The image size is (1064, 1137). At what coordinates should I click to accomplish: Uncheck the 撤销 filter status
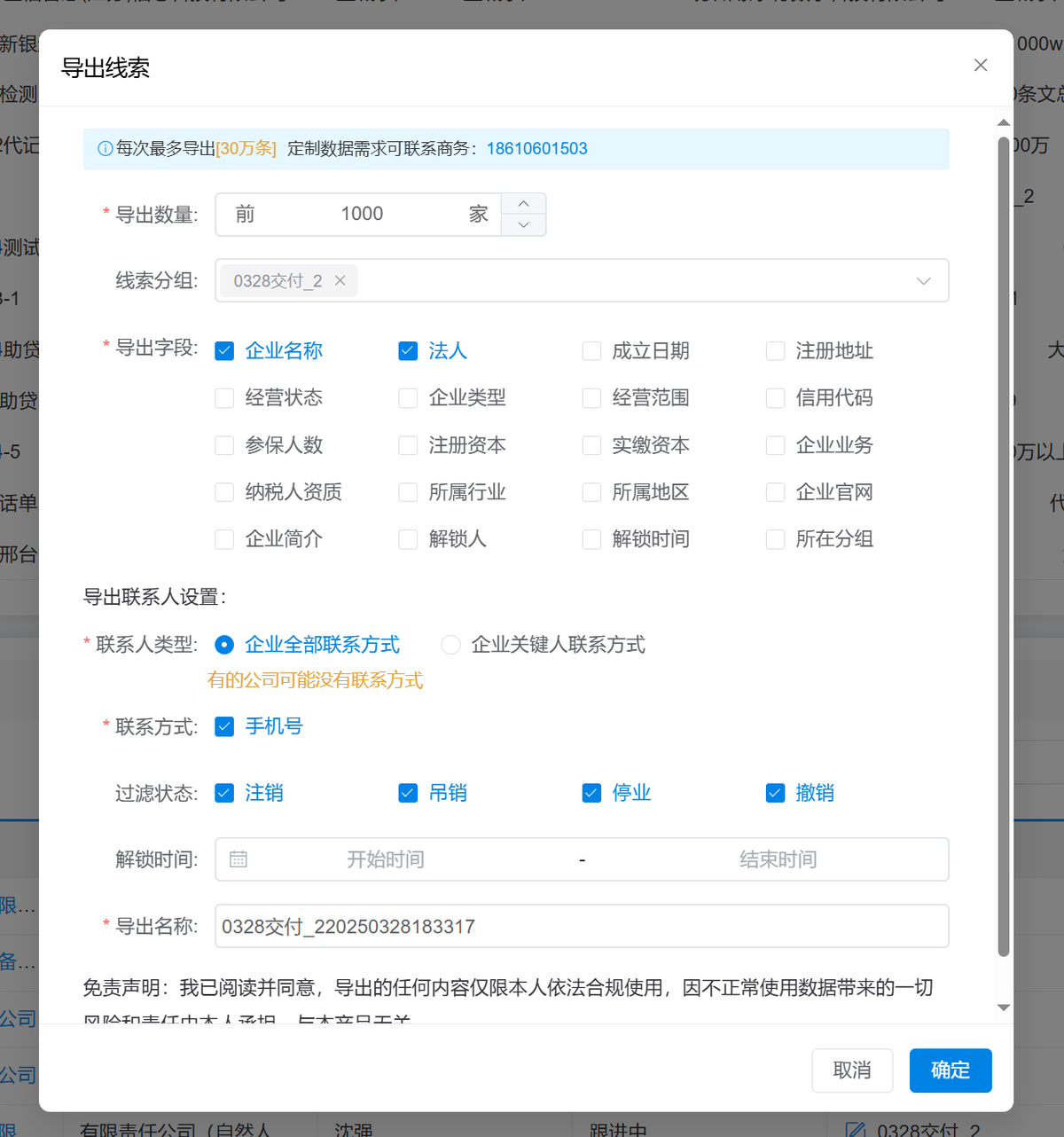[775, 793]
